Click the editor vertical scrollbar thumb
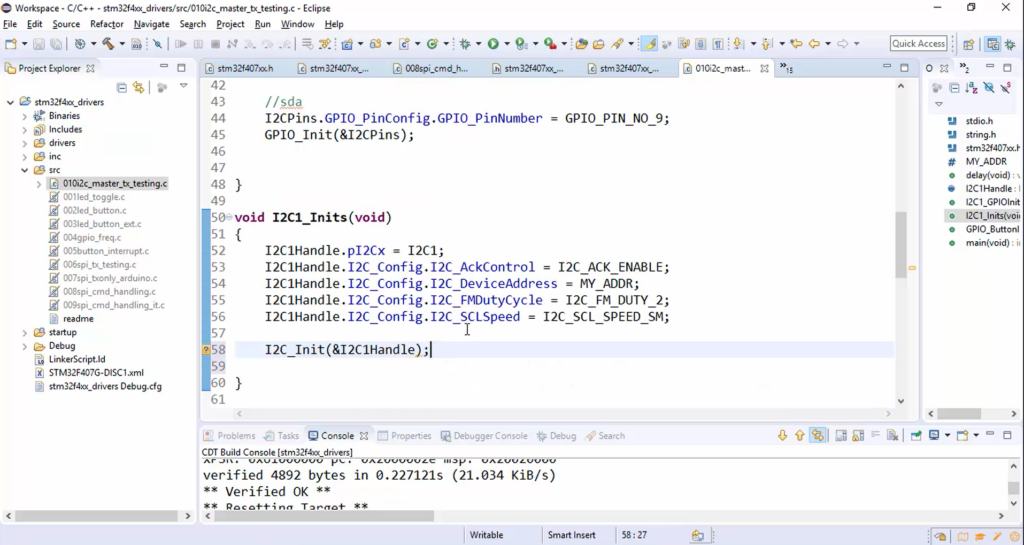This screenshot has width=1024, height=545. (901, 245)
